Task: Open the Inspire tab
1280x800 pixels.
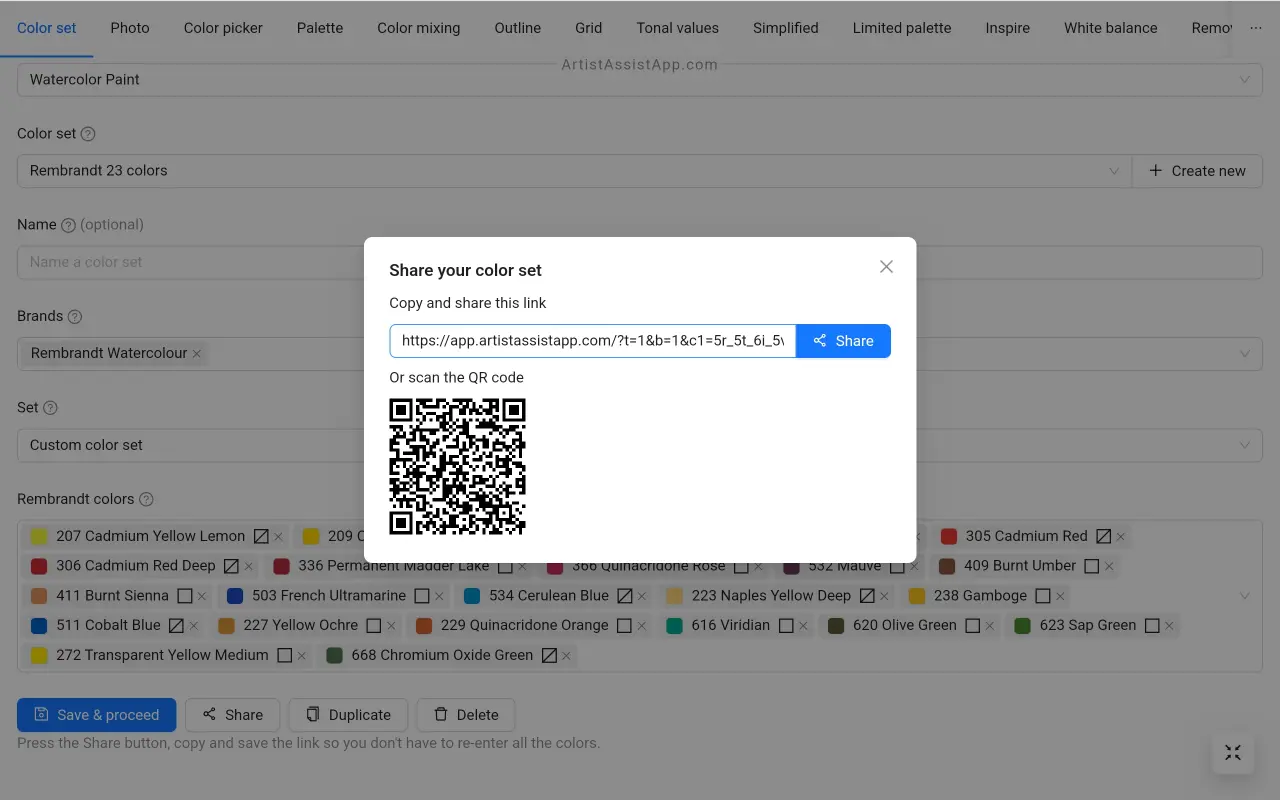Action: (1008, 28)
